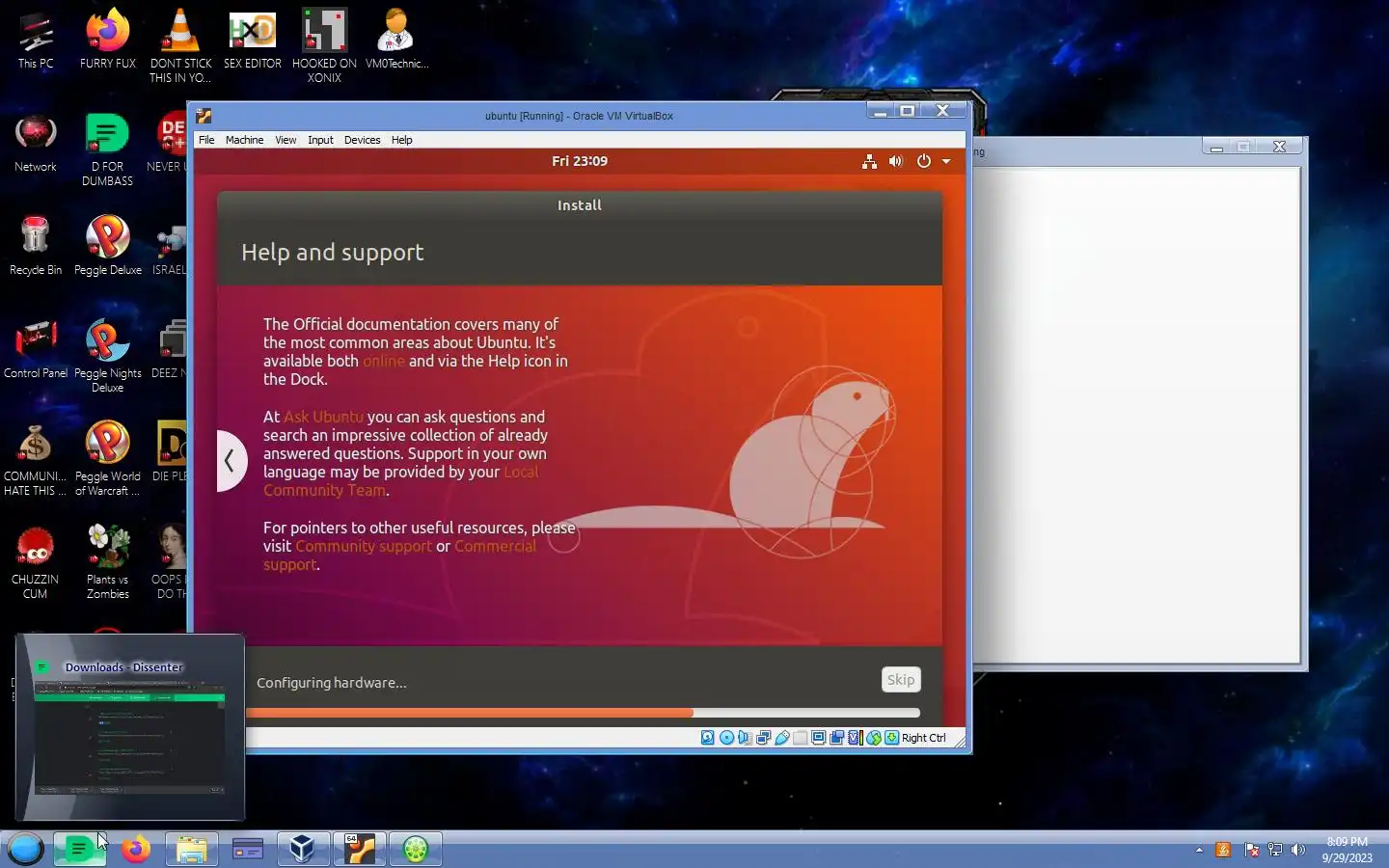The height and width of the screenshot is (868, 1389).
Task: Open the Peggle World of Warcraft desktop icon
Action: click(108, 458)
